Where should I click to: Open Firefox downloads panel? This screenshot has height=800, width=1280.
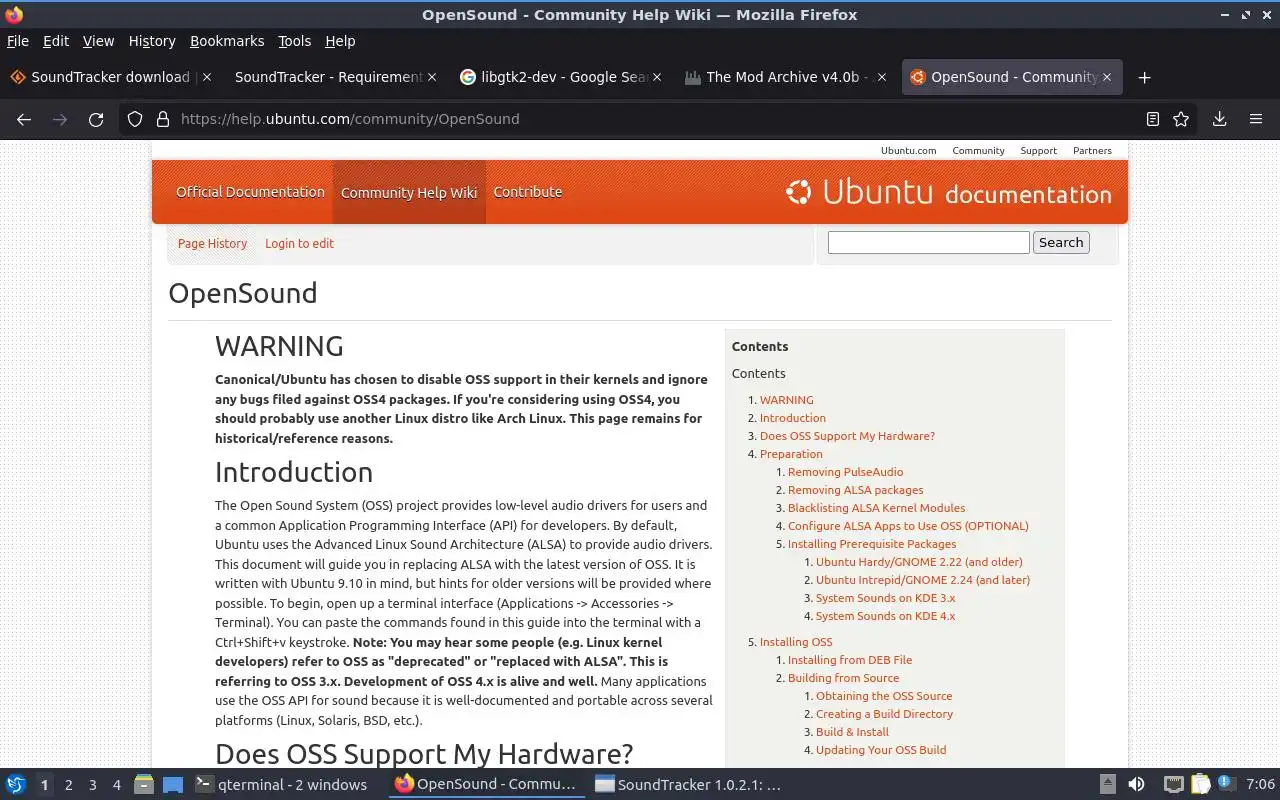1219,119
